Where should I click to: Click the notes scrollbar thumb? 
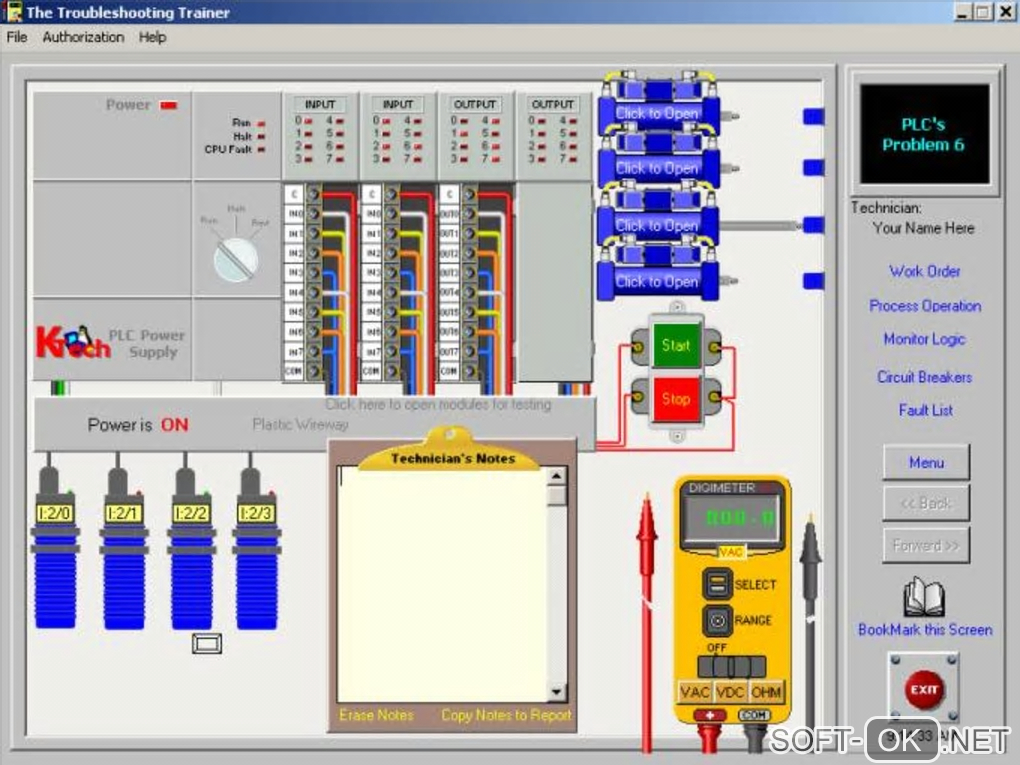point(557,496)
